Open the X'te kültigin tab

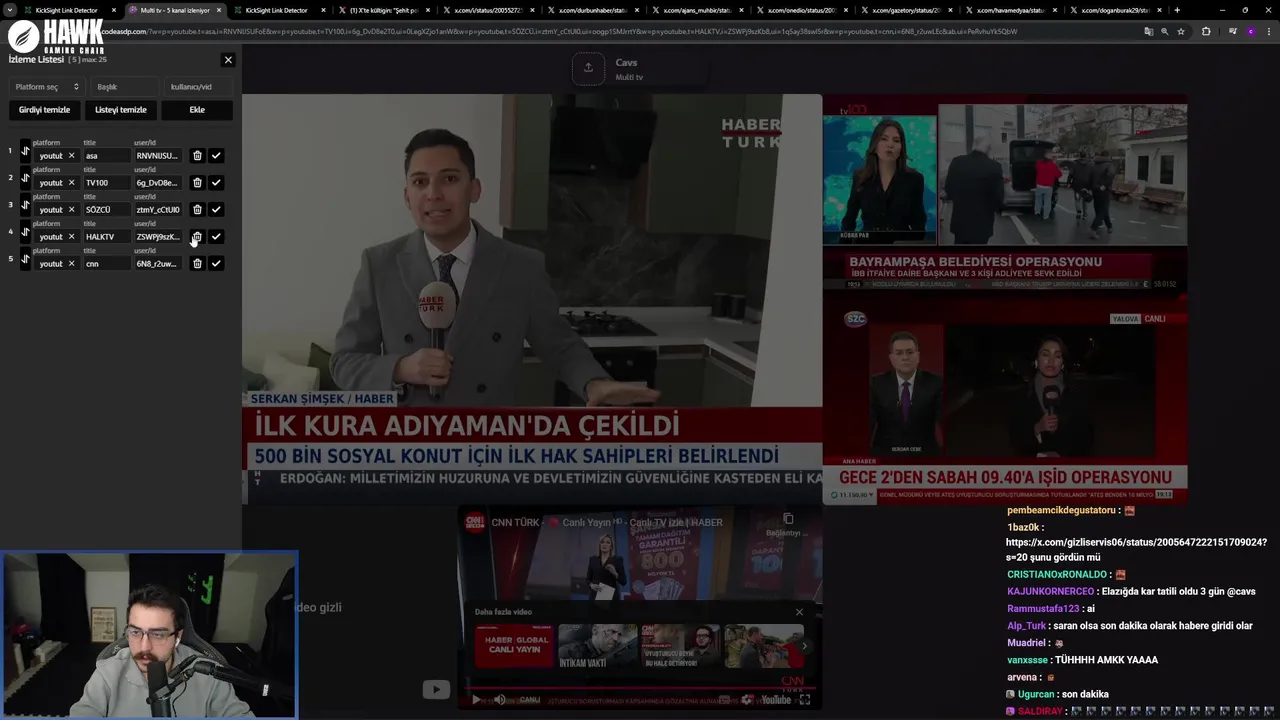pyautogui.click(x=383, y=10)
